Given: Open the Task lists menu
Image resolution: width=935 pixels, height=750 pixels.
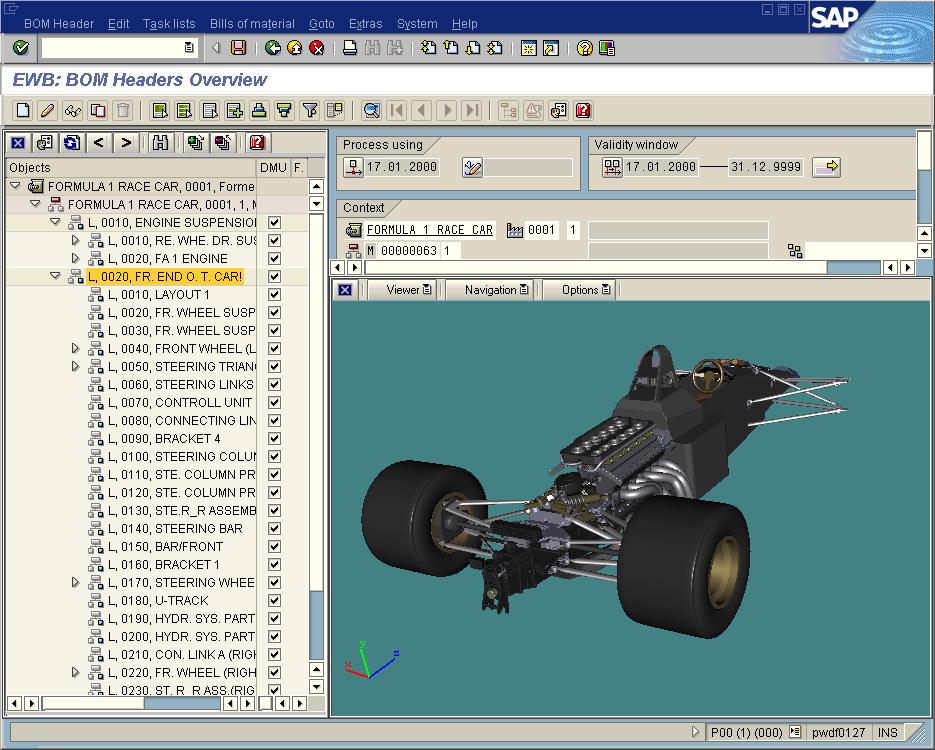Looking at the screenshot, I should 169,24.
